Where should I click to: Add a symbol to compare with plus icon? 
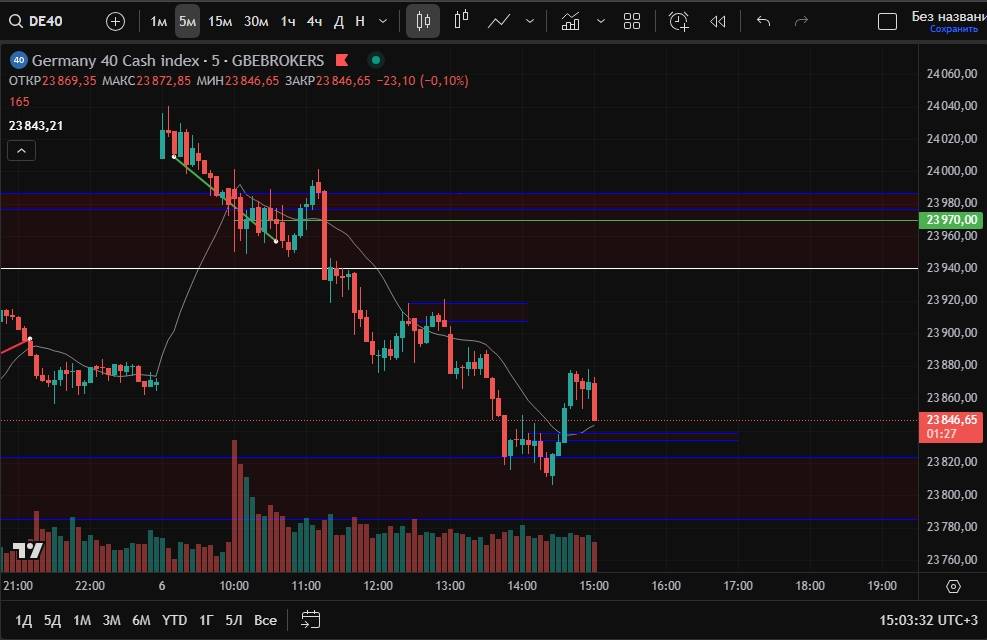(x=115, y=21)
